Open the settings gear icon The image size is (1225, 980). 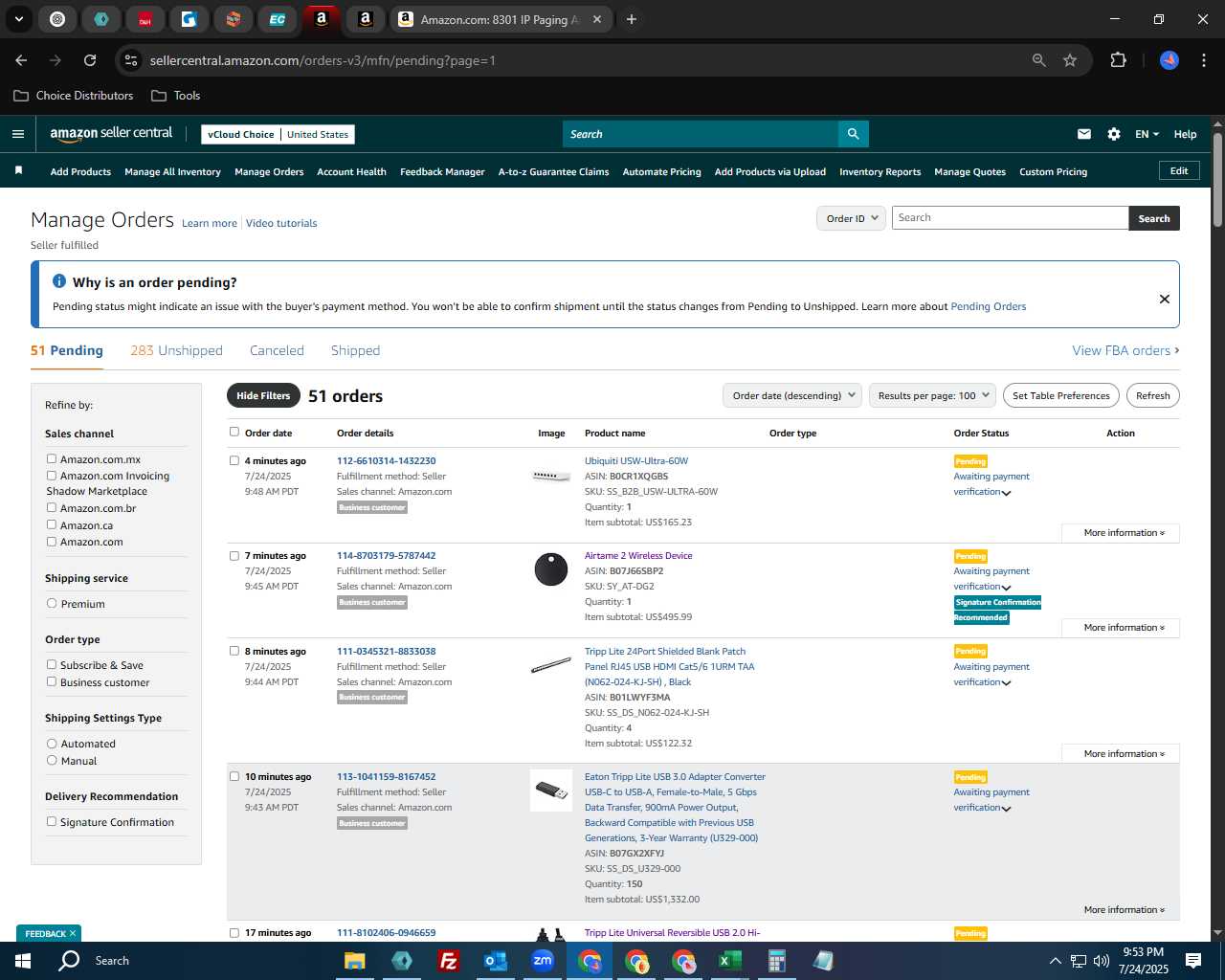pos(1114,134)
